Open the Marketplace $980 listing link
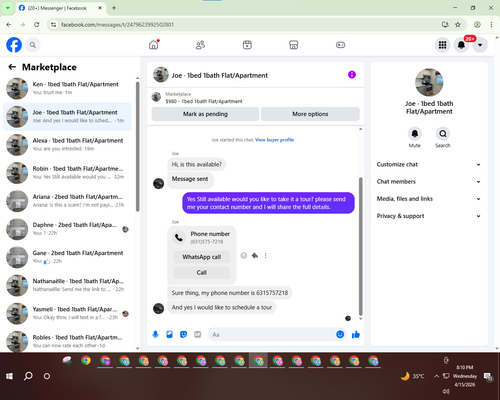Viewport: 500px width, 400px height. 204,101
